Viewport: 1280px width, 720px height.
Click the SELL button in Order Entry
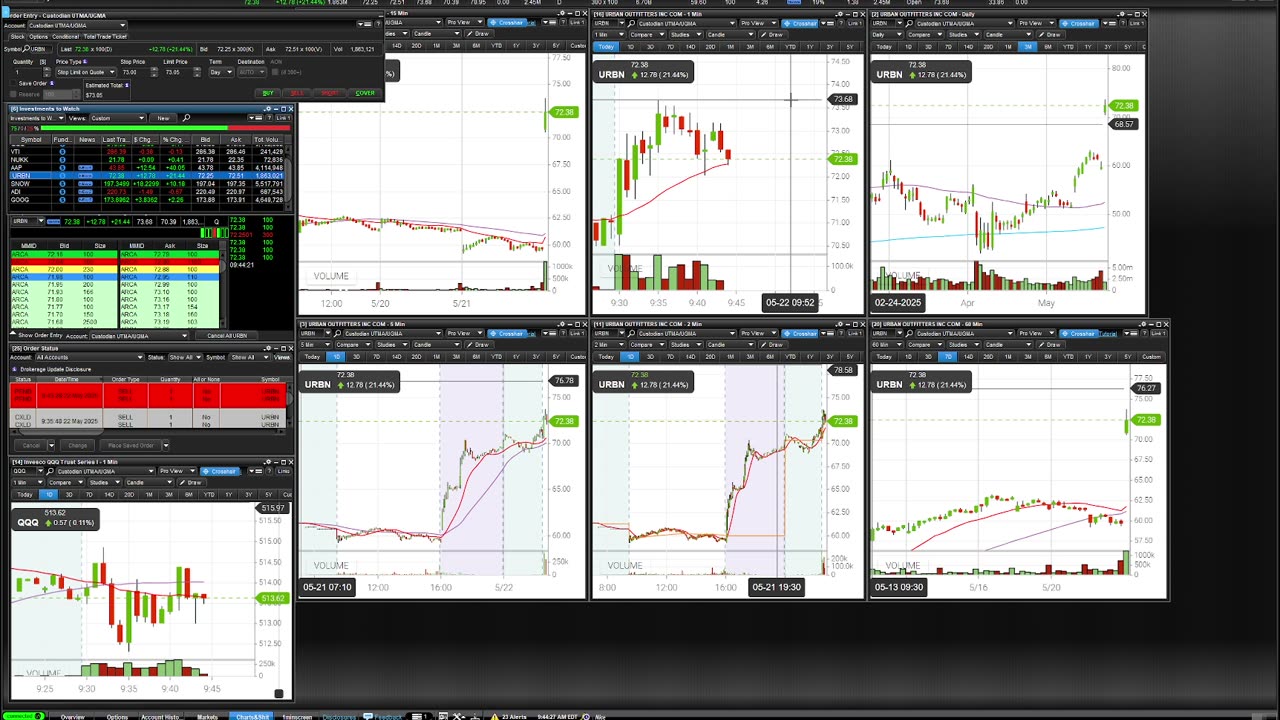point(297,93)
